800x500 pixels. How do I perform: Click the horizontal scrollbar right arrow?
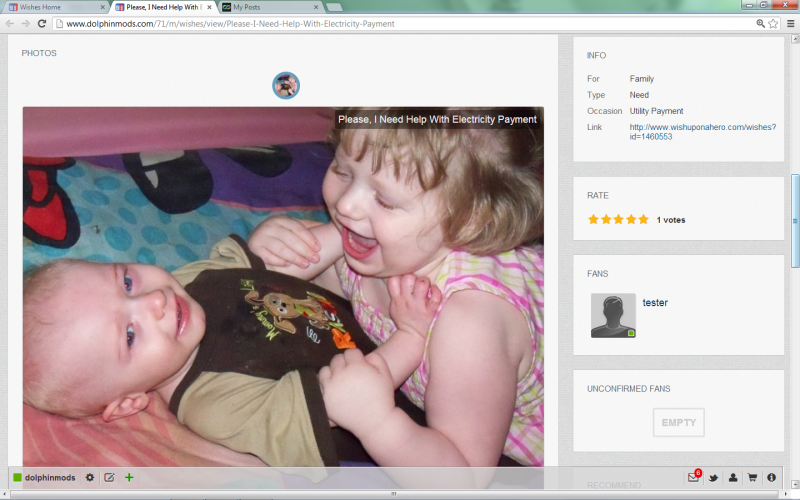pos(785,494)
